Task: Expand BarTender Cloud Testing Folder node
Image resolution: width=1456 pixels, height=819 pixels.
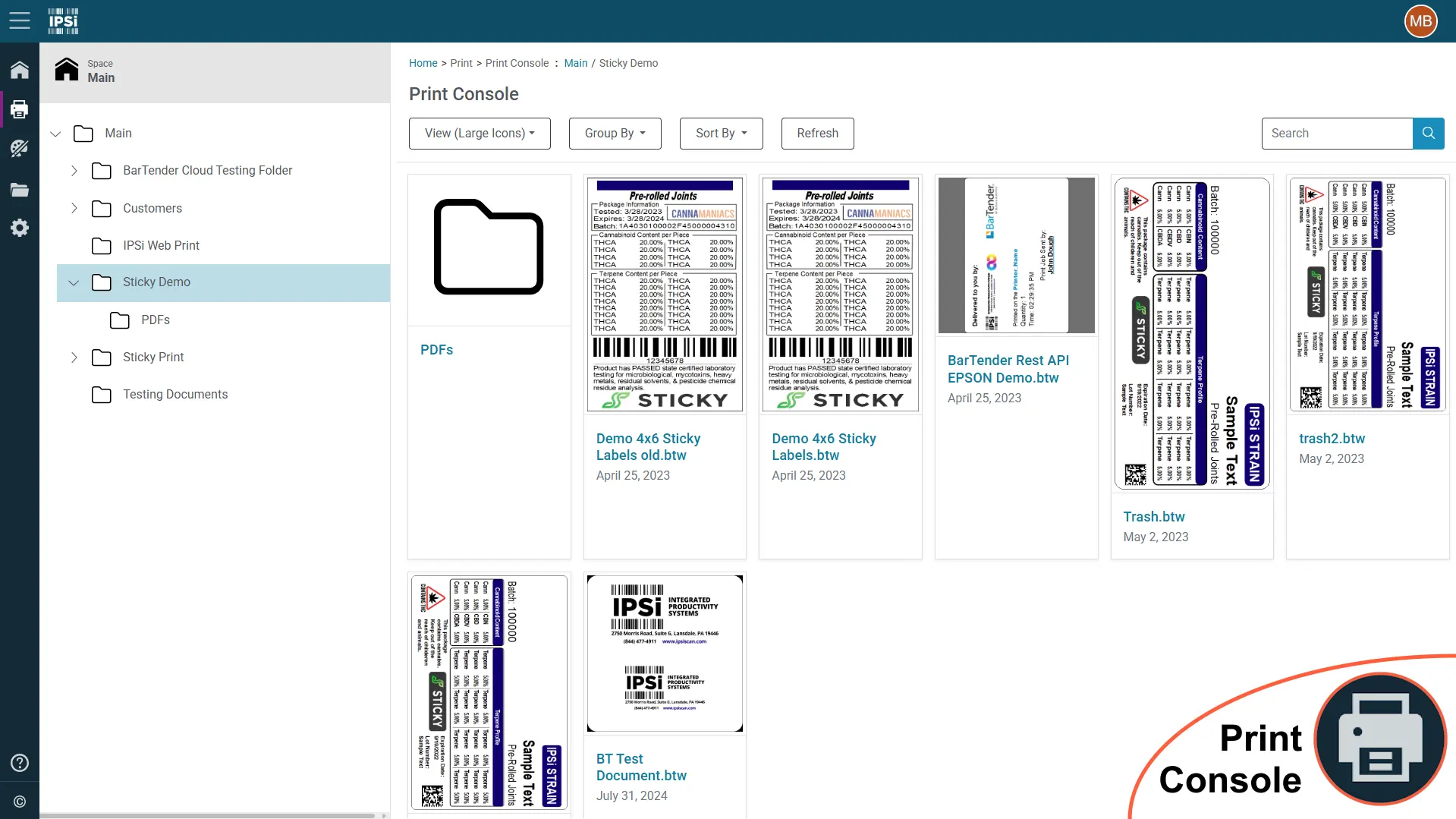Action: [74, 171]
